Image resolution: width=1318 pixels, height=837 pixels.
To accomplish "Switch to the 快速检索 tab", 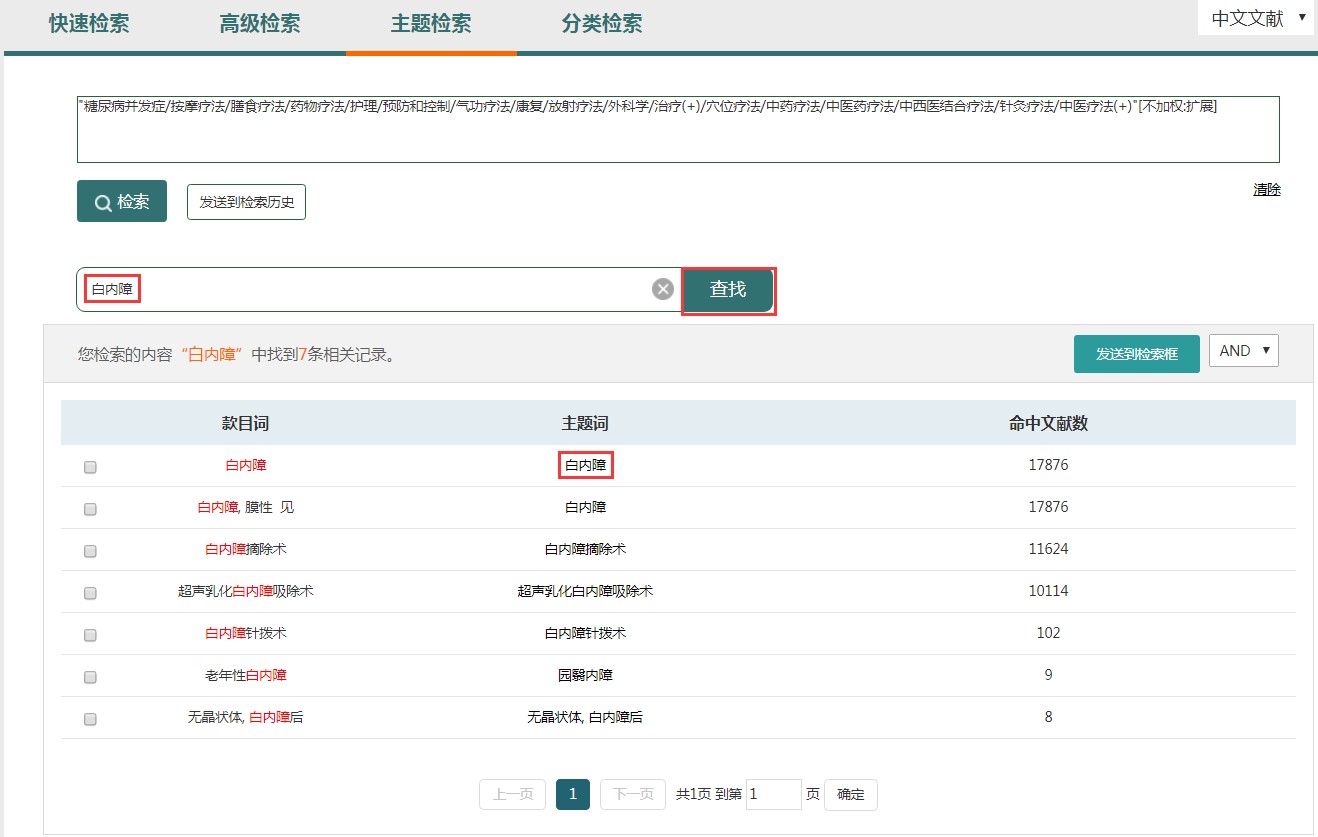I will coord(89,24).
